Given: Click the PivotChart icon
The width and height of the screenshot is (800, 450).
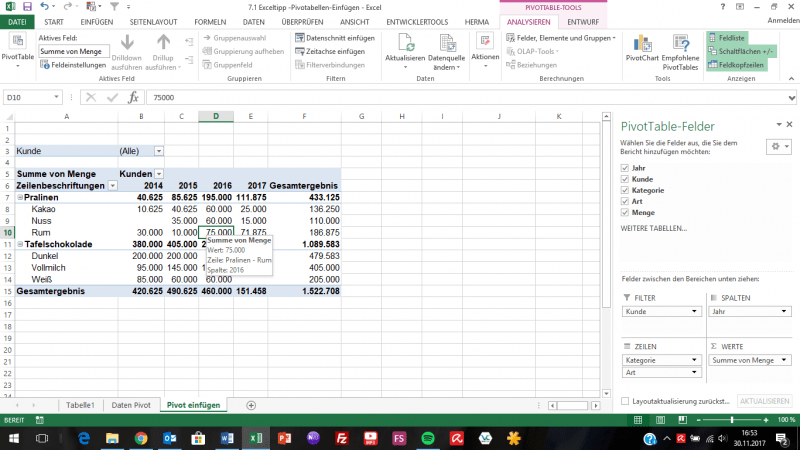Looking at the screenshot, I should pos(642,43).
